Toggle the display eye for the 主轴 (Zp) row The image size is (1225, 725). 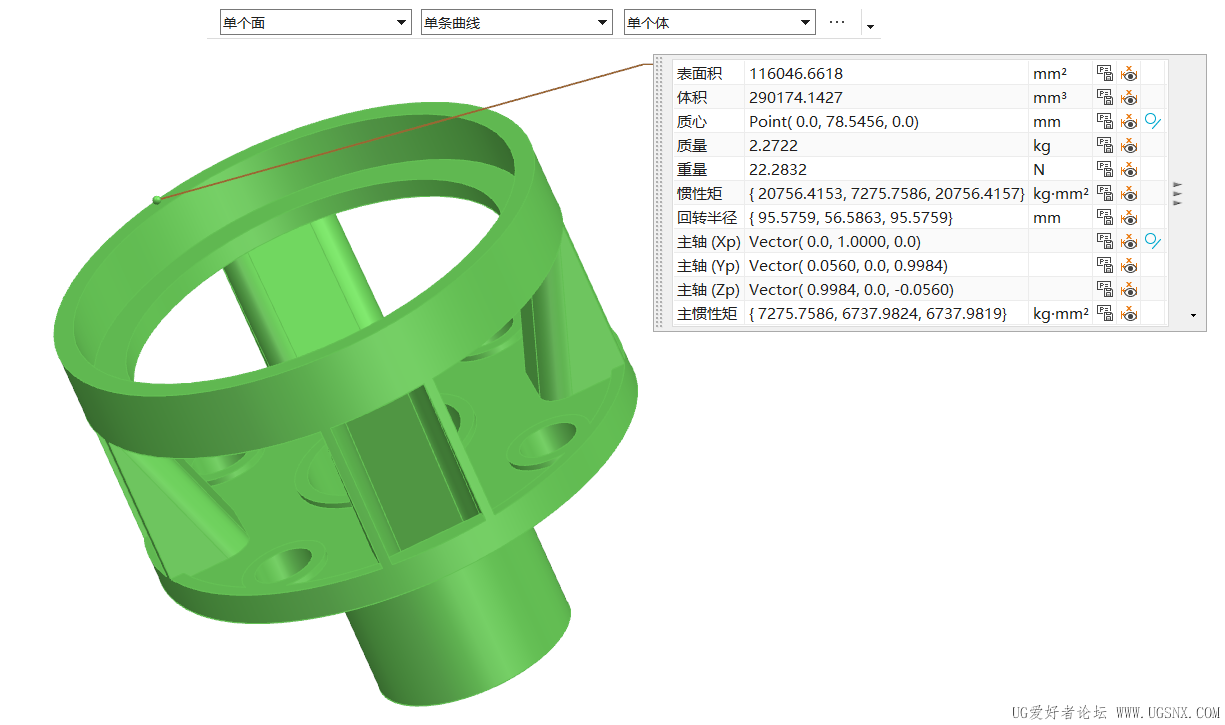1129,289
